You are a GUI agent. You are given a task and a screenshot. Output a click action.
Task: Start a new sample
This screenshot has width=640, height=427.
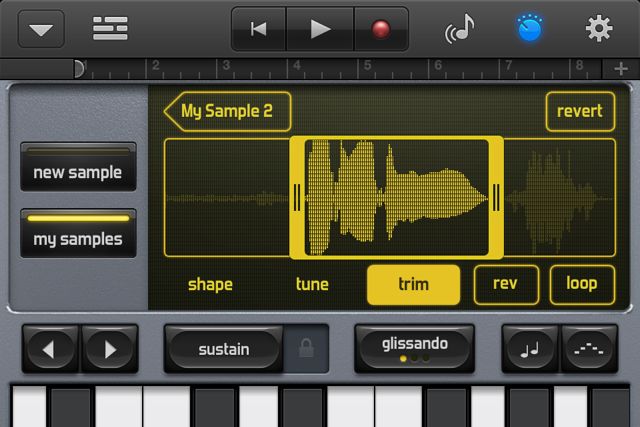click(x=78, y=167)
